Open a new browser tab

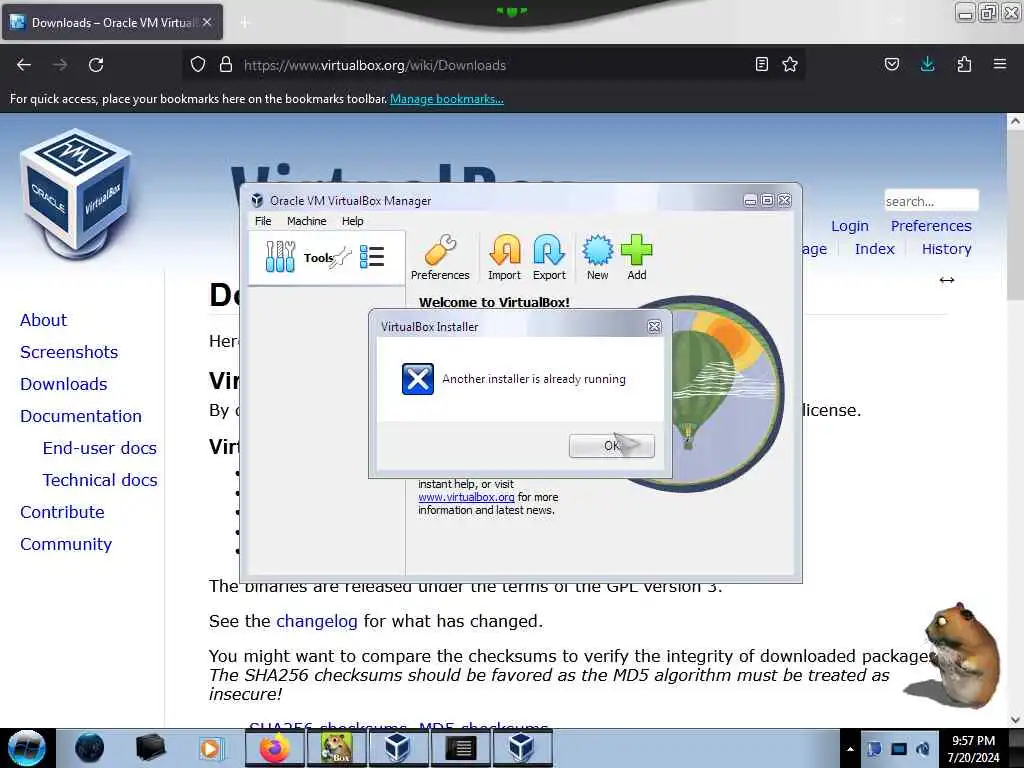point(245,23)
